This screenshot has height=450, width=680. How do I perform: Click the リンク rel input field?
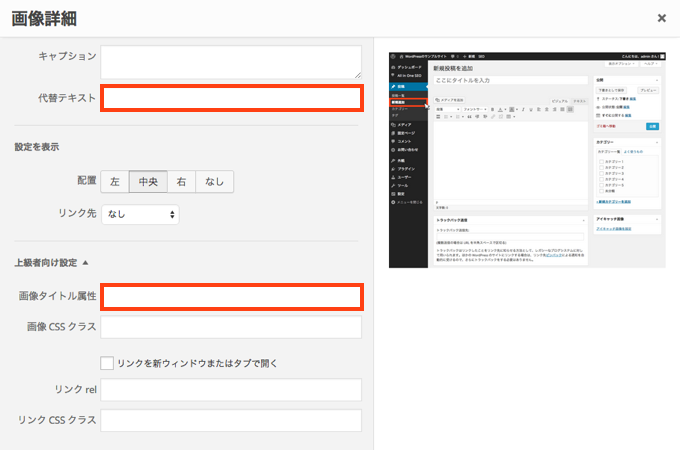(x=231, y=390)
